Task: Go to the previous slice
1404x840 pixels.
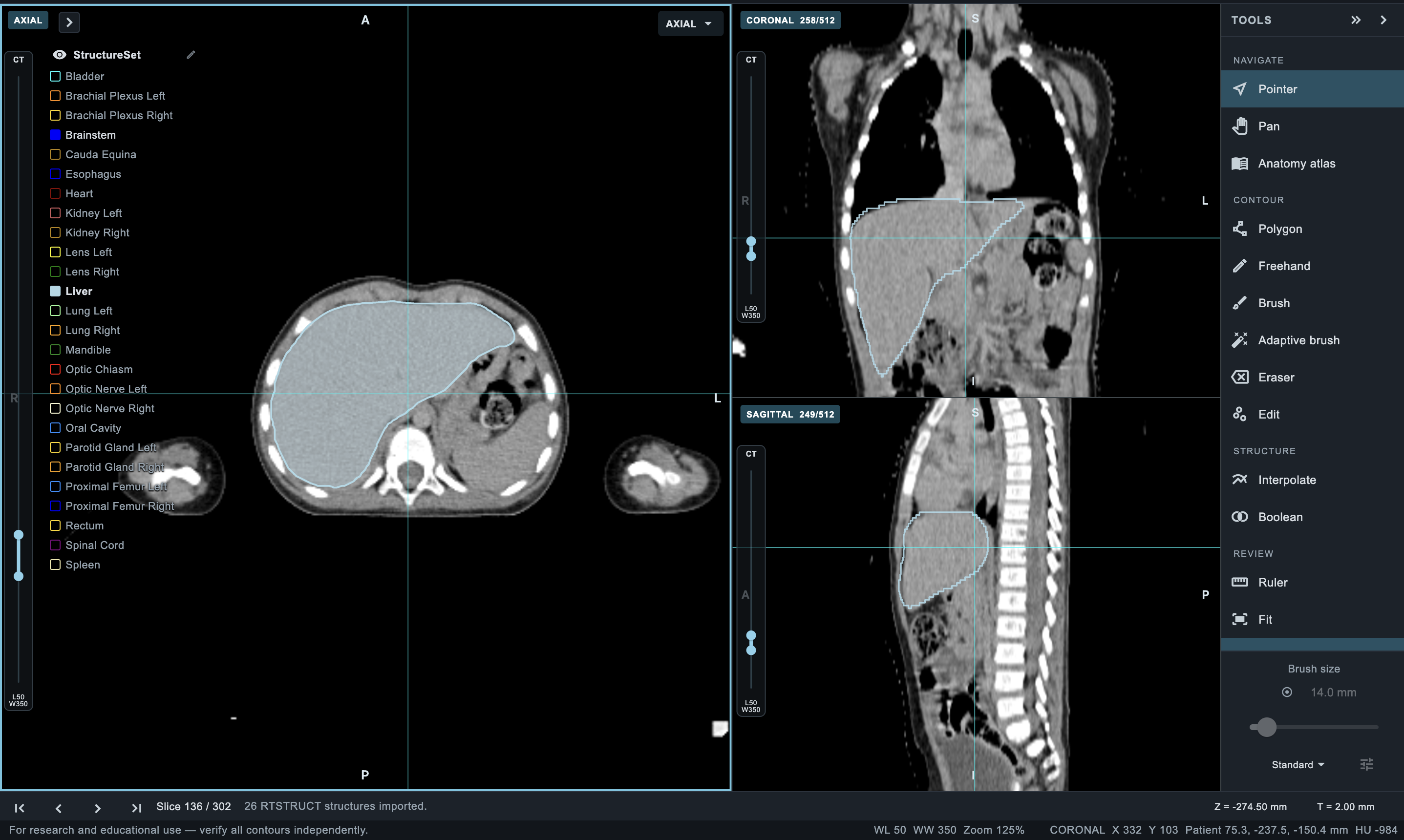Action: (58, 808)
